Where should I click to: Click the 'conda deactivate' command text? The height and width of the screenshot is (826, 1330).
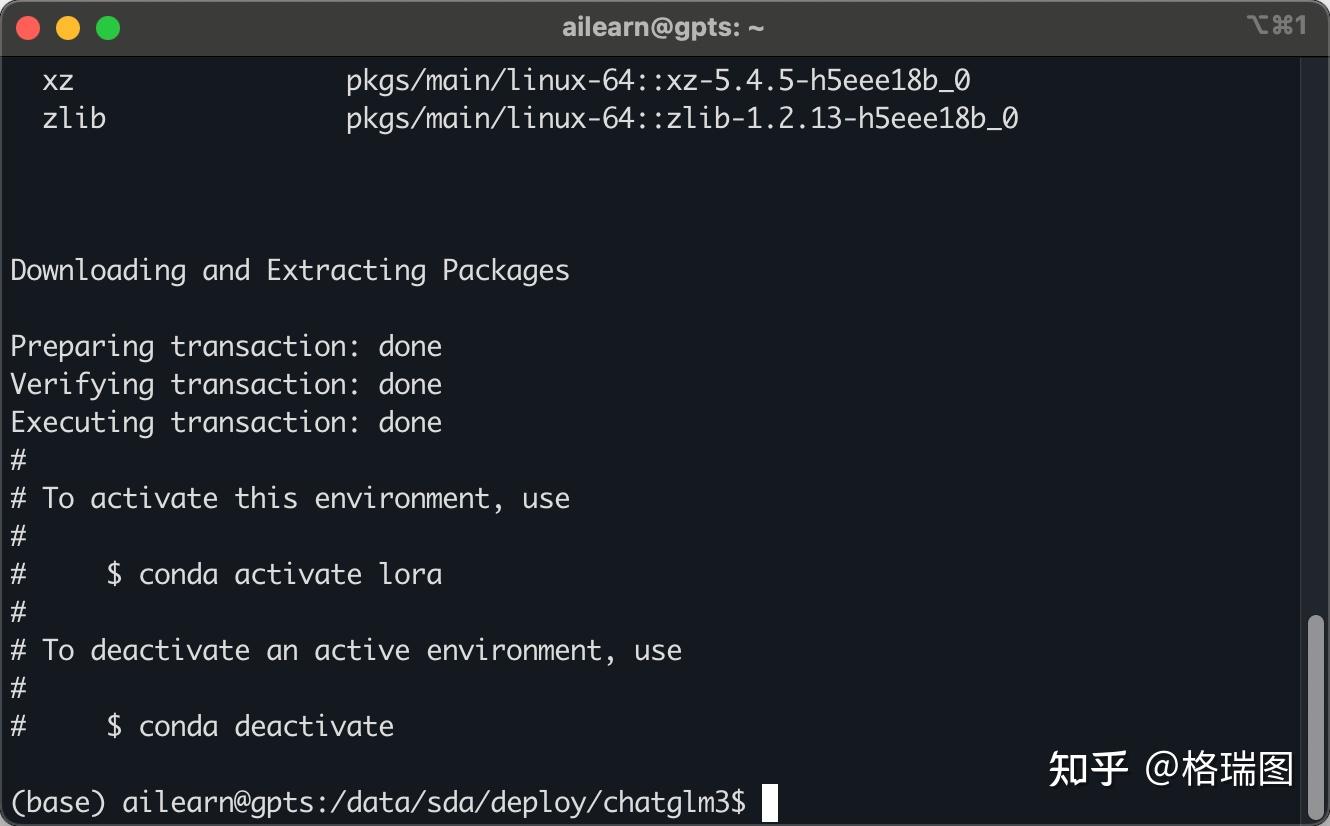[x=266, y=727]
